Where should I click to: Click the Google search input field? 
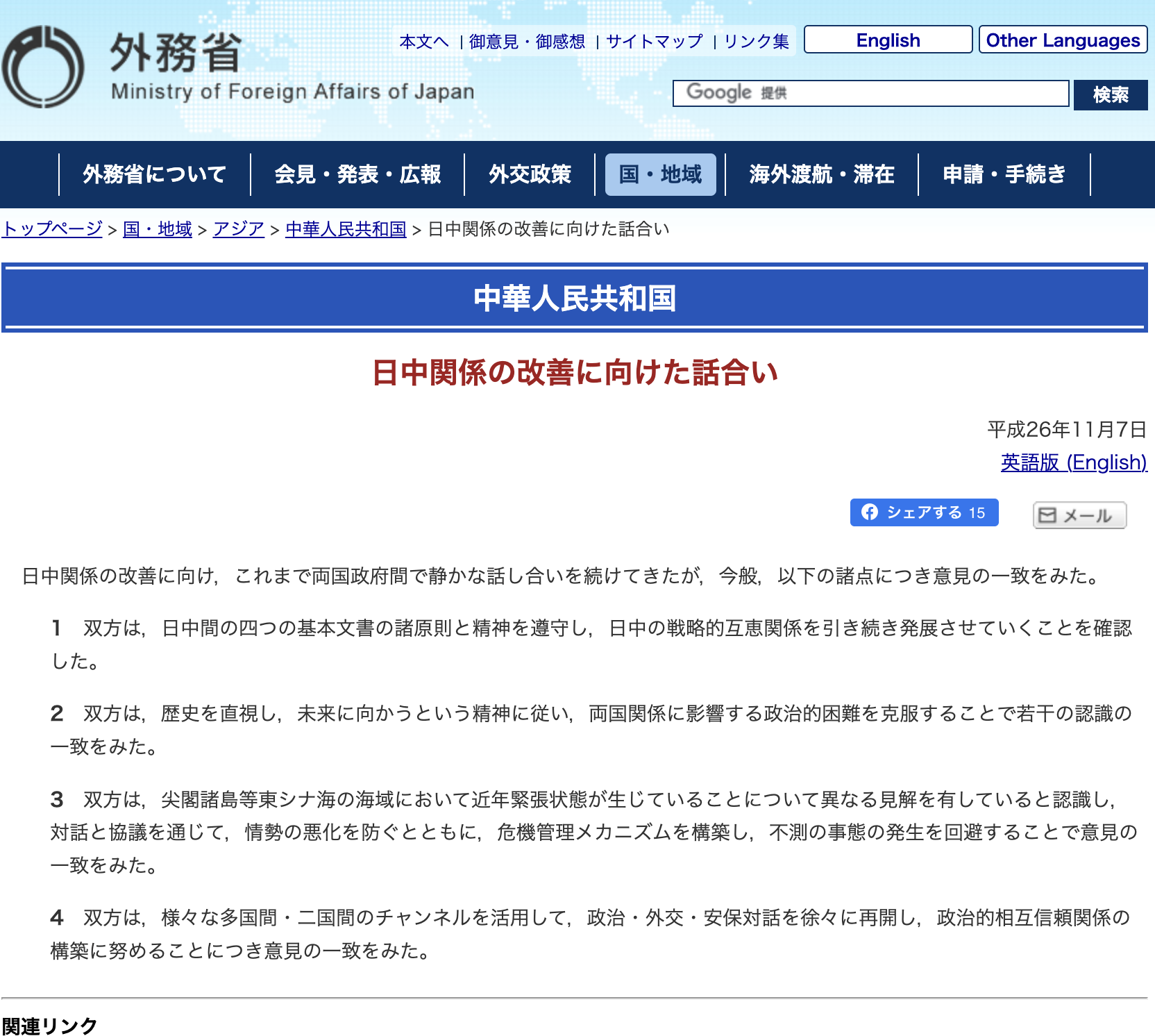(870, 93)
